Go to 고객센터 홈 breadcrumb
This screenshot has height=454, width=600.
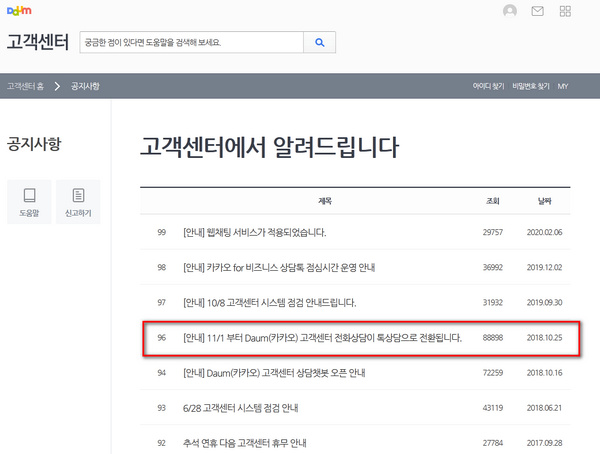25,86
